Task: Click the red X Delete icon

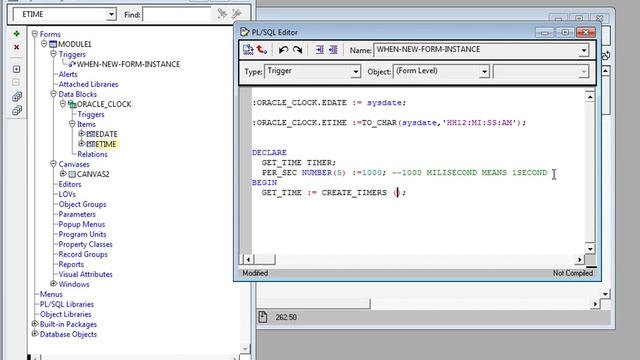Action: [16, 47]
